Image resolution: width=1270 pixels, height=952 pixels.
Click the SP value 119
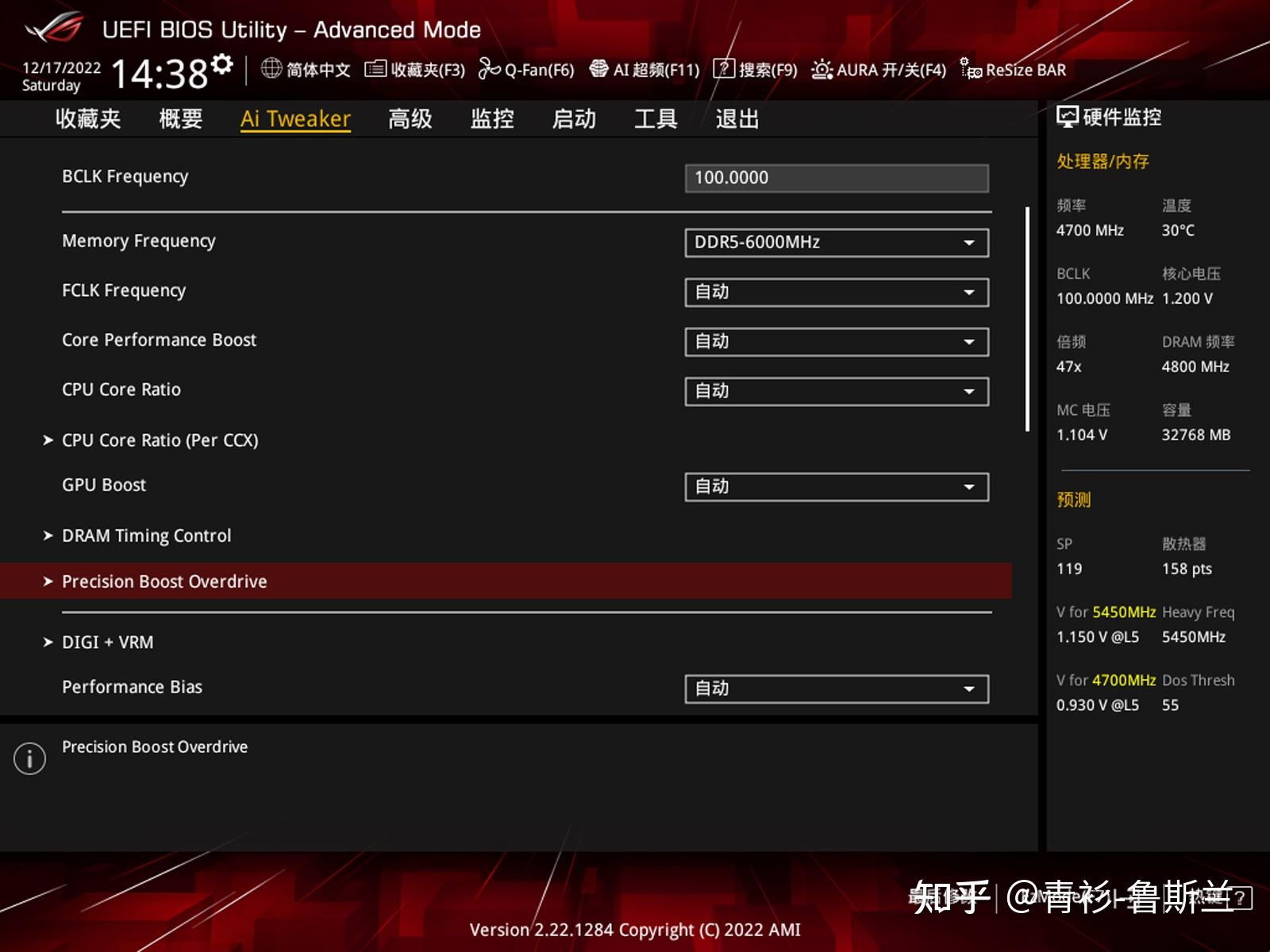pos(1069,569)
